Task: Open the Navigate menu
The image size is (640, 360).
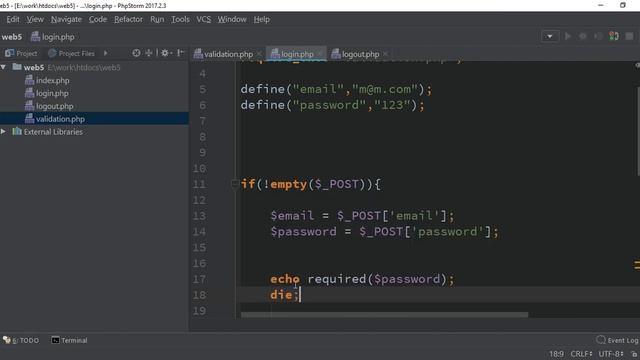Action: [x=66, y=19]
